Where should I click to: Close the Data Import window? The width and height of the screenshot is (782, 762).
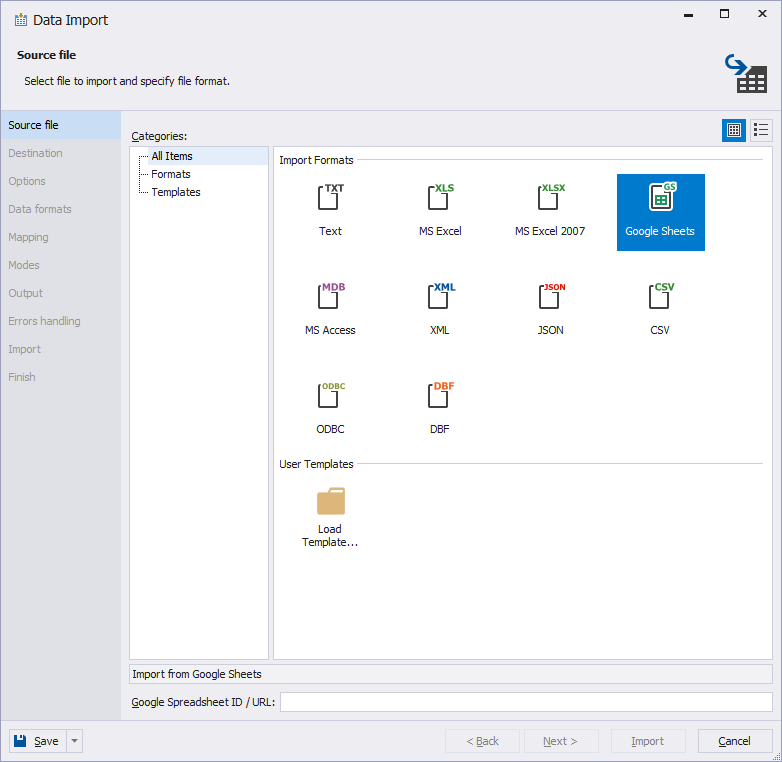pyautogui.click(x=762, y=14)
